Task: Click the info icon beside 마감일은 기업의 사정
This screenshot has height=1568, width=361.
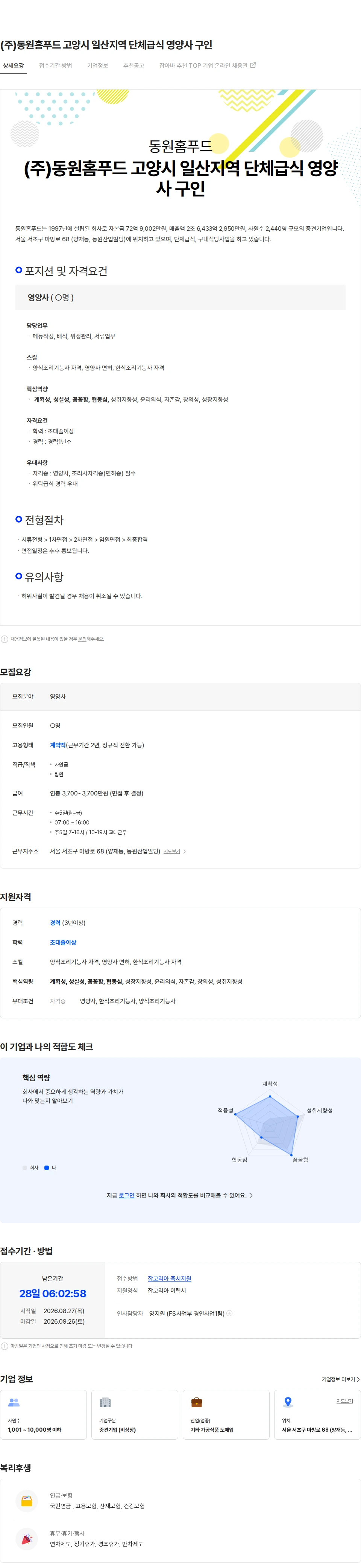Action: pyautogui.click(x=4, y=1346)
